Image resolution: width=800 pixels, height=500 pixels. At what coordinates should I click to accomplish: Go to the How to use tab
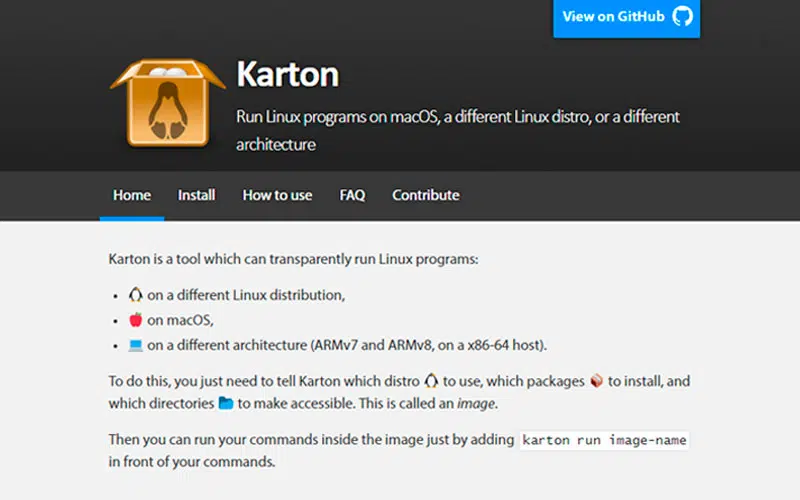277,195
